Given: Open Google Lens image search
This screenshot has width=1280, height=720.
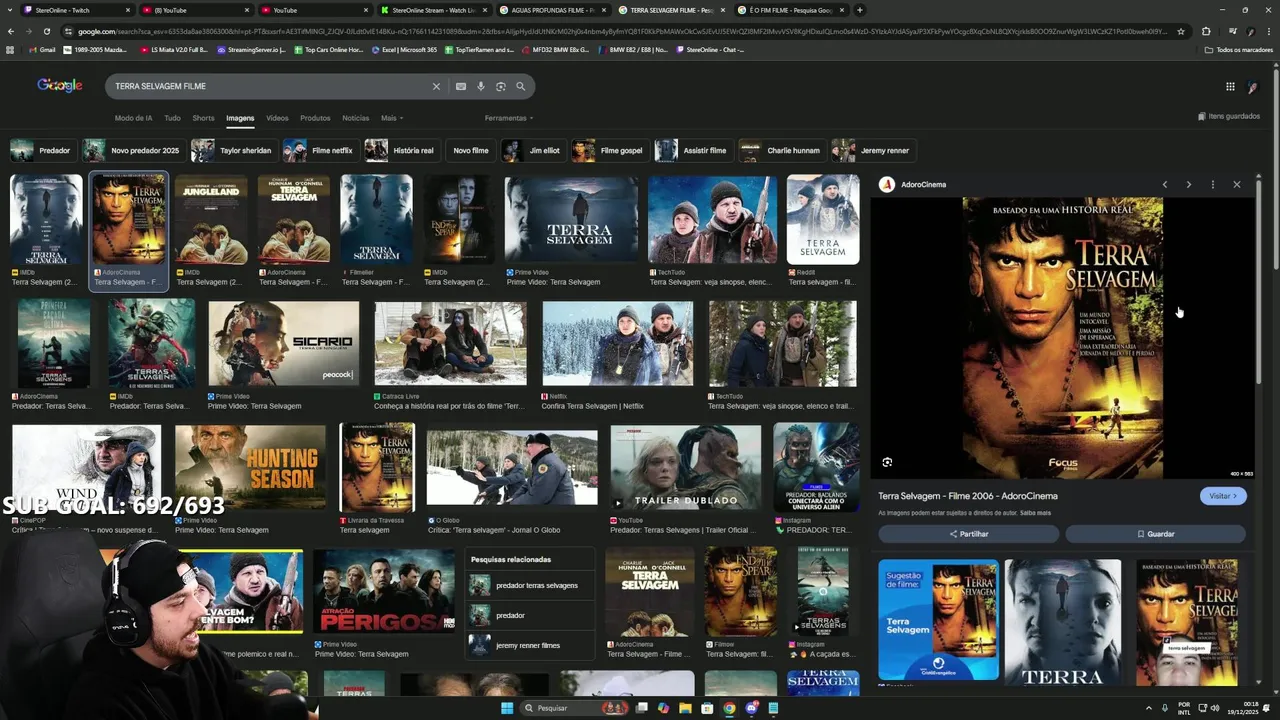Looking at the screenshot, I should click(x=501, y=86).
